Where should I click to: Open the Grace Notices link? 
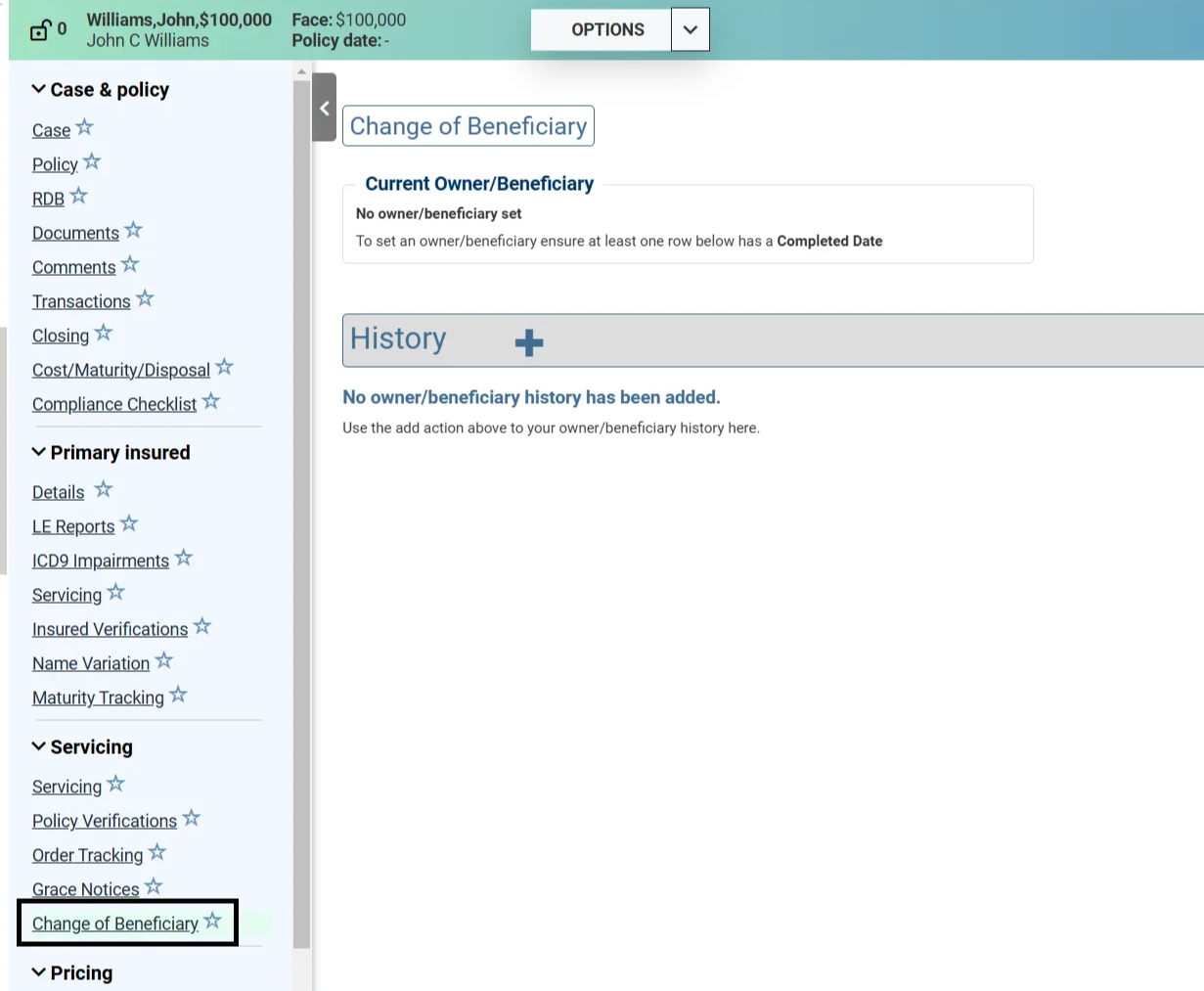point(85,889)
